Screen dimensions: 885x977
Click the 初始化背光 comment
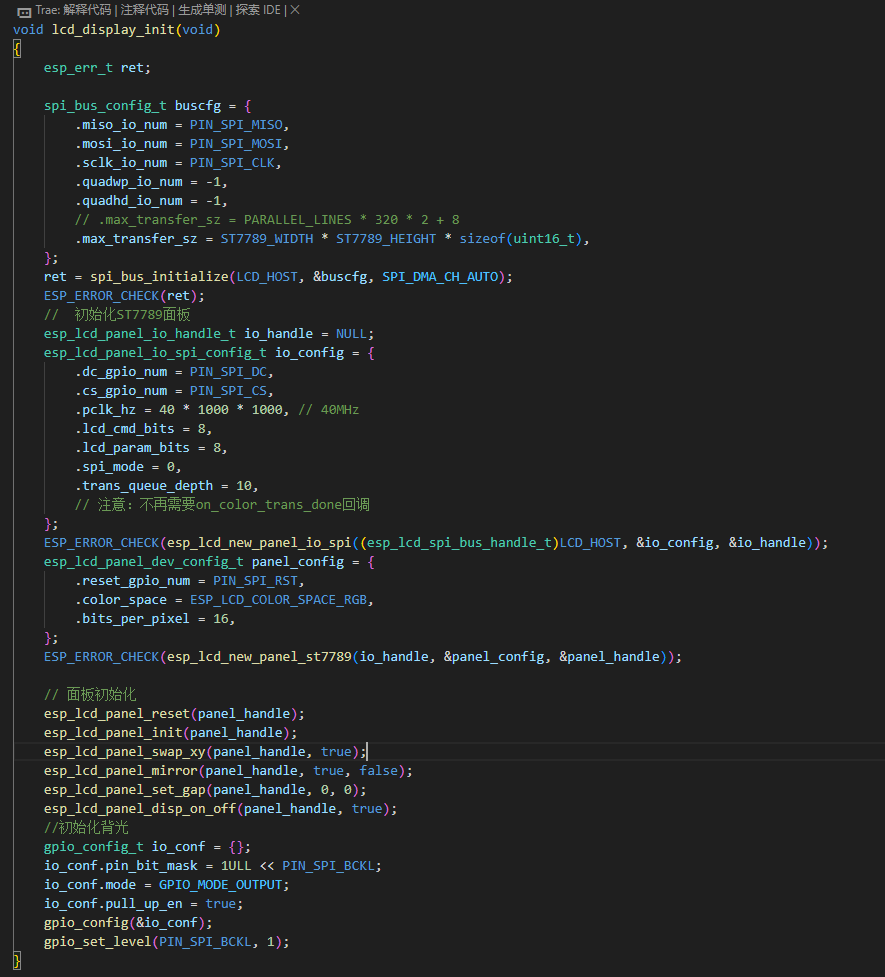click(x=86, y=828)
